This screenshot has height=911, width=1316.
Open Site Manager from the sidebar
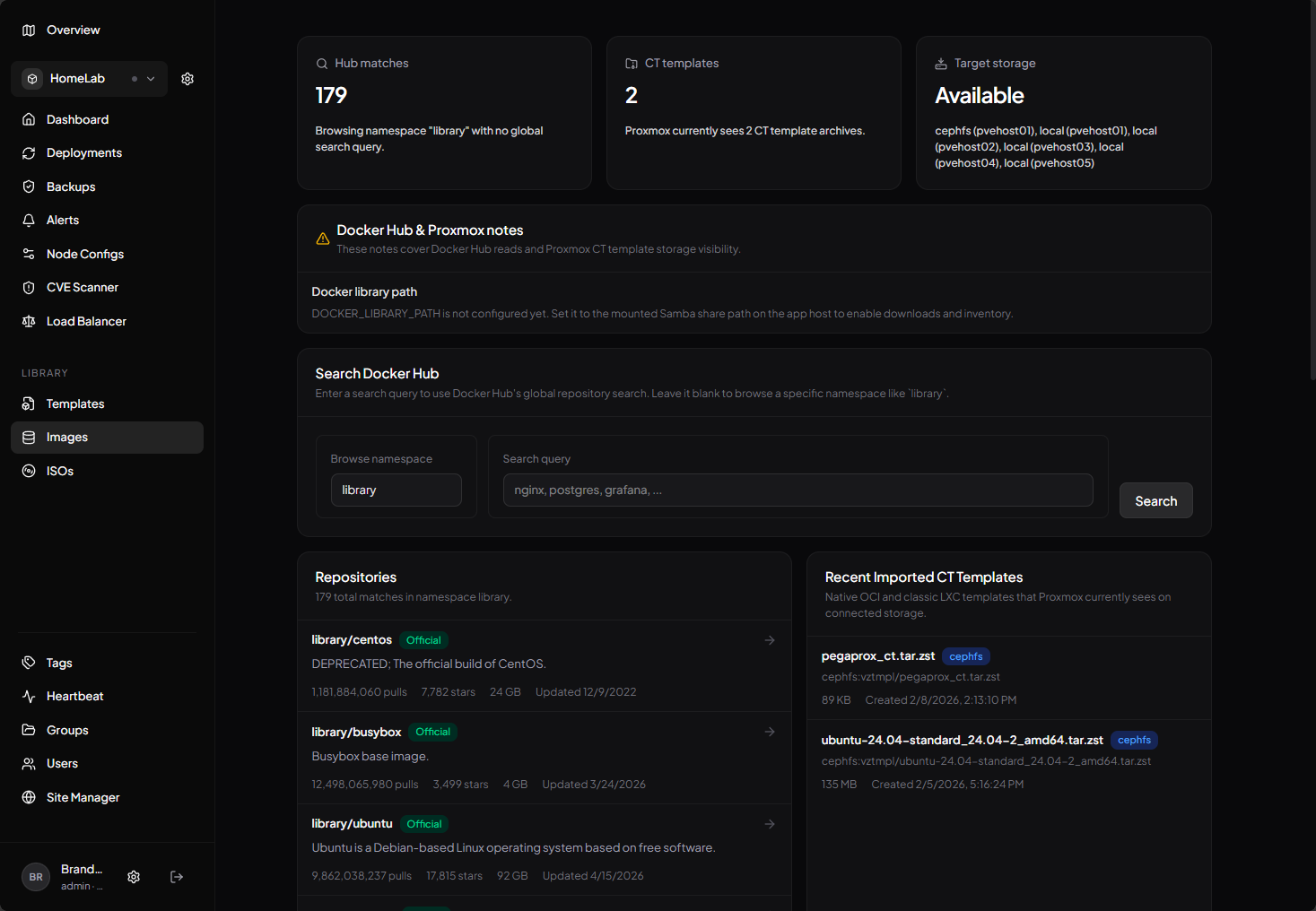[x=83, y=798]
